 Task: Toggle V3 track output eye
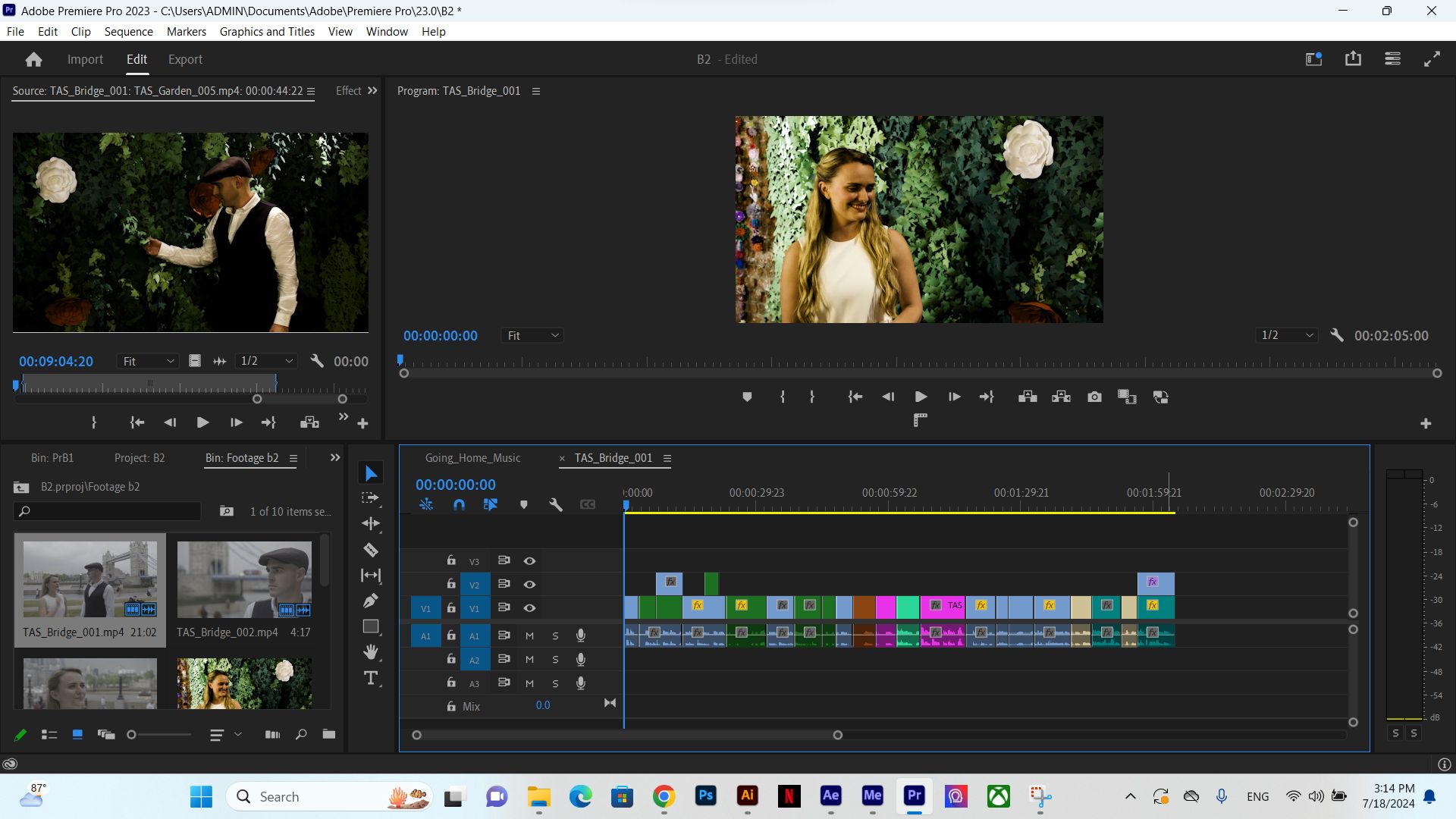pyautogui.click(x=529, y=561)
